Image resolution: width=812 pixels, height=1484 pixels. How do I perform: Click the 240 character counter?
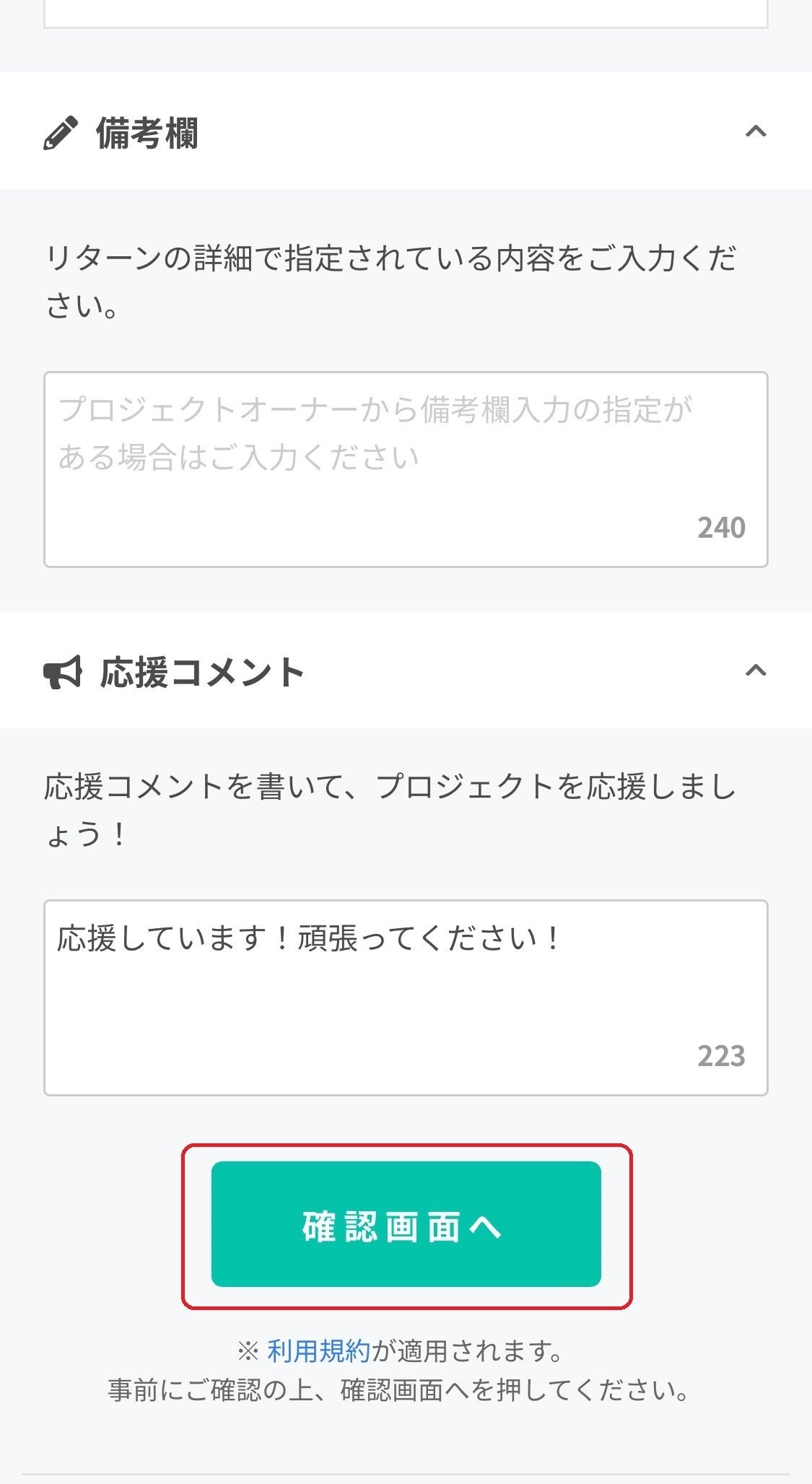click(x=720, y=528)
